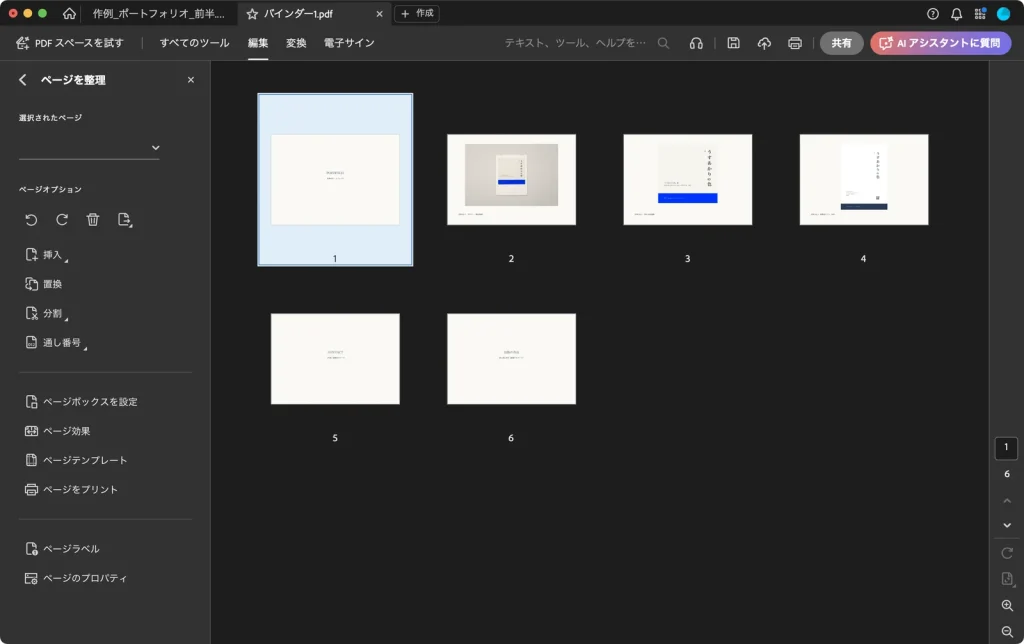Select page 1 thumbnail
This screenshot has width=1024, height=644.
pyautogui.click(x=335, y=180)
